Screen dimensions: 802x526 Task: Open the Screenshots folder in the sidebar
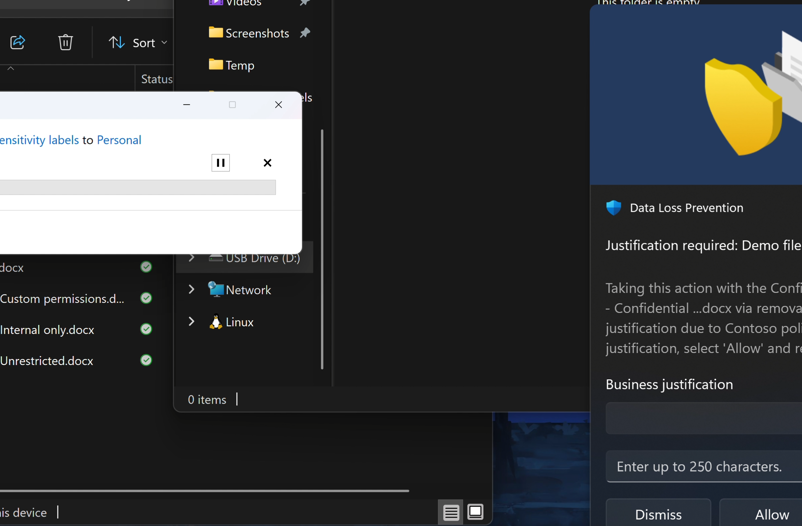256,33
